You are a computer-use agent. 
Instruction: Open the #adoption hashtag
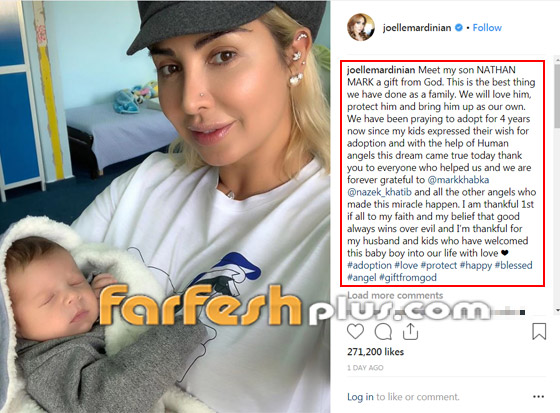[369, 265]
